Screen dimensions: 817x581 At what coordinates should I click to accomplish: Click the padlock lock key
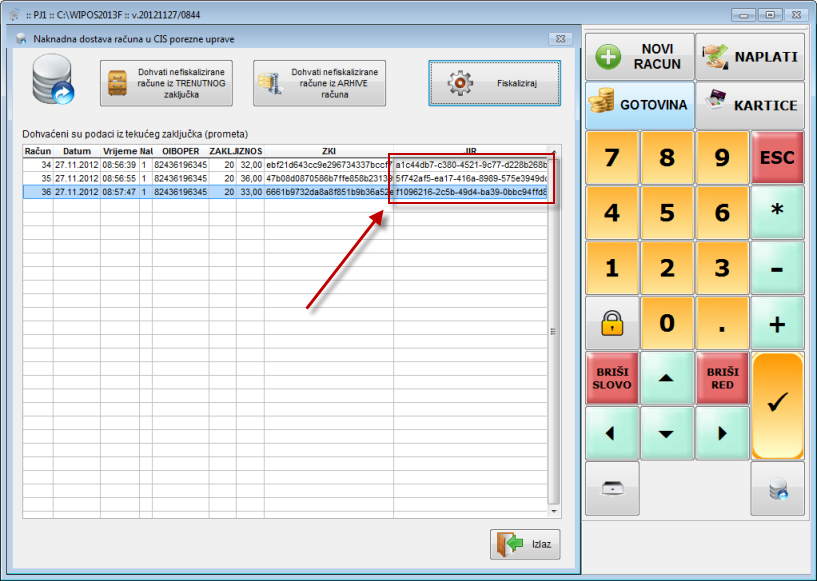coord(611,323)
